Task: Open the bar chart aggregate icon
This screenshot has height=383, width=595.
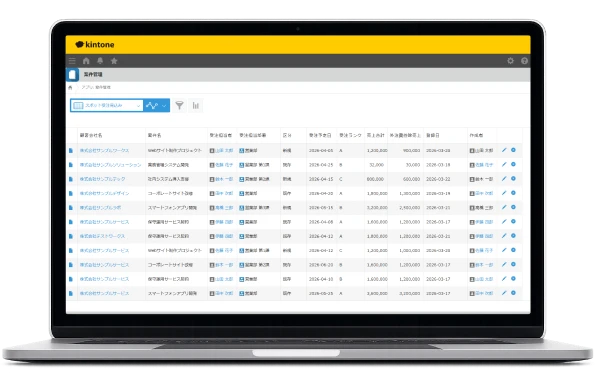Action: [196, 106]
